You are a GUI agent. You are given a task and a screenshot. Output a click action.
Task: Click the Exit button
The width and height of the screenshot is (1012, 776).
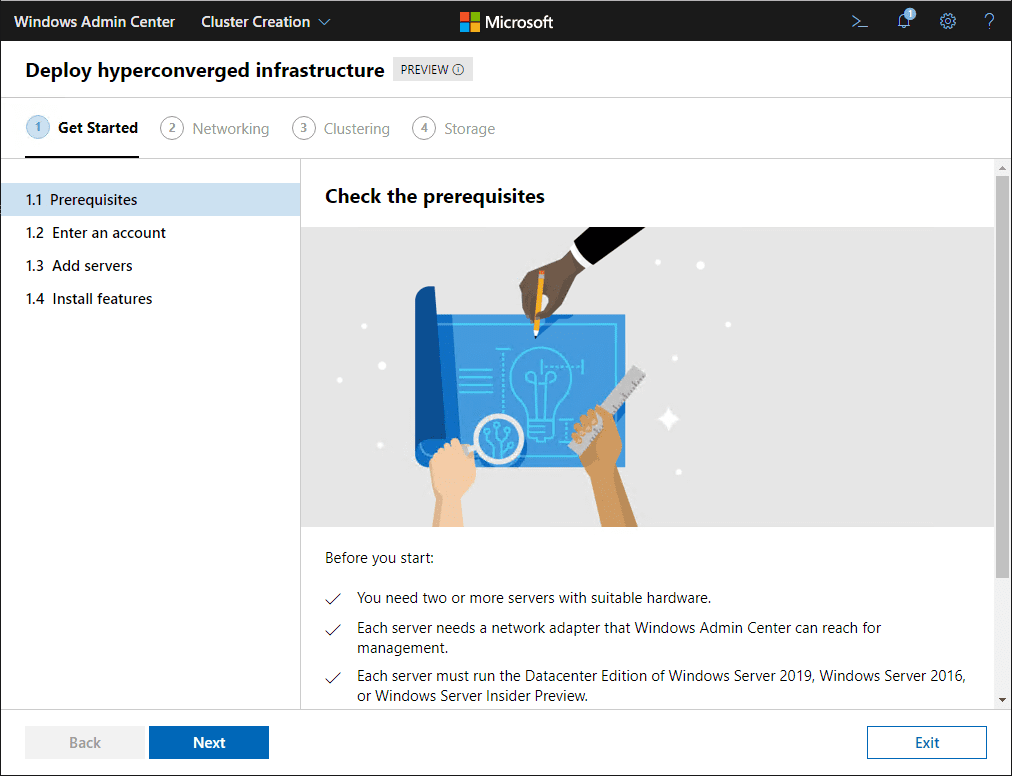[926, 742]
